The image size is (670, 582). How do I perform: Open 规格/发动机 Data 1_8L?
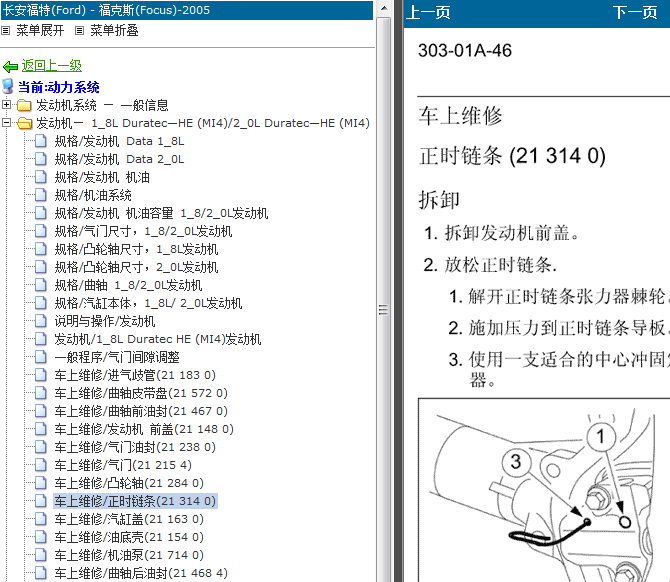pyautogui.click(x=119, y=141)
